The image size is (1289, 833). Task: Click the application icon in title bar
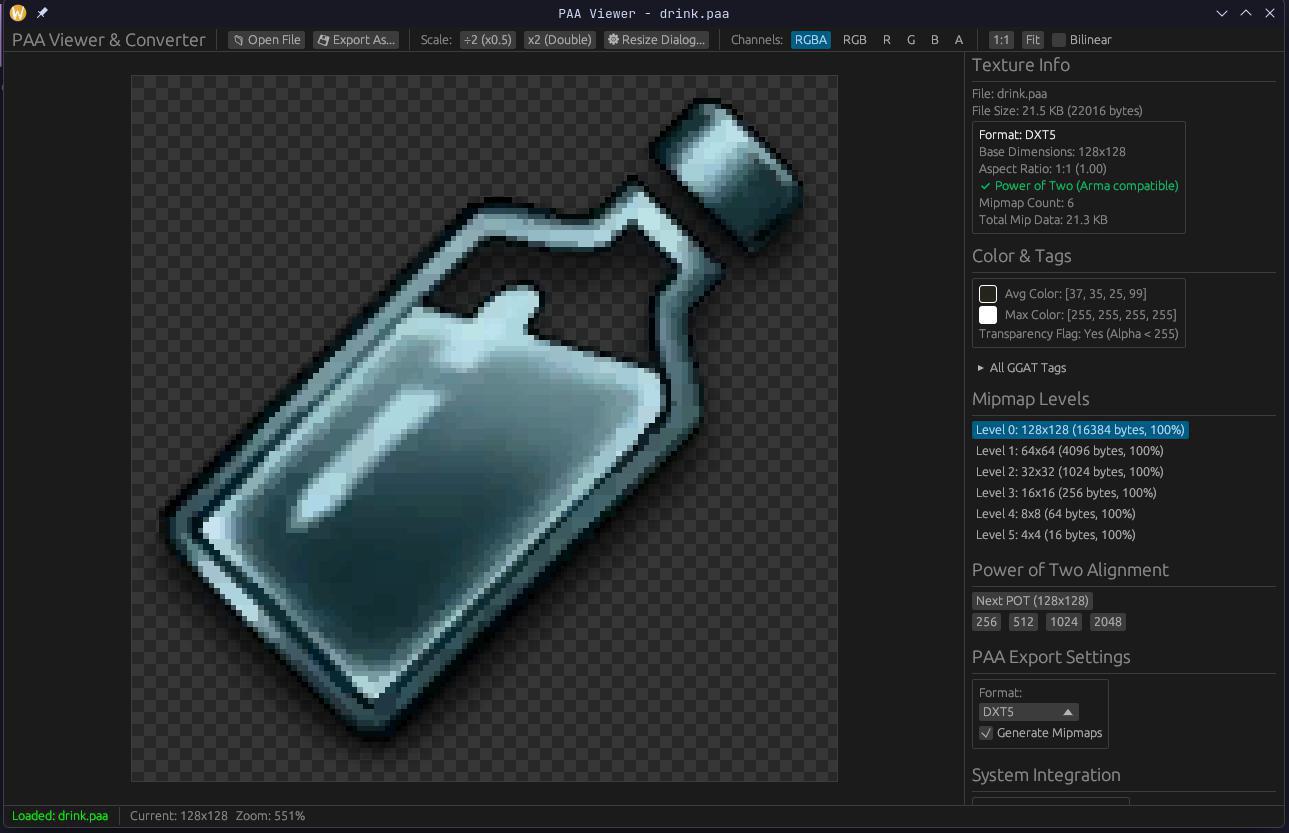[18, 13]
